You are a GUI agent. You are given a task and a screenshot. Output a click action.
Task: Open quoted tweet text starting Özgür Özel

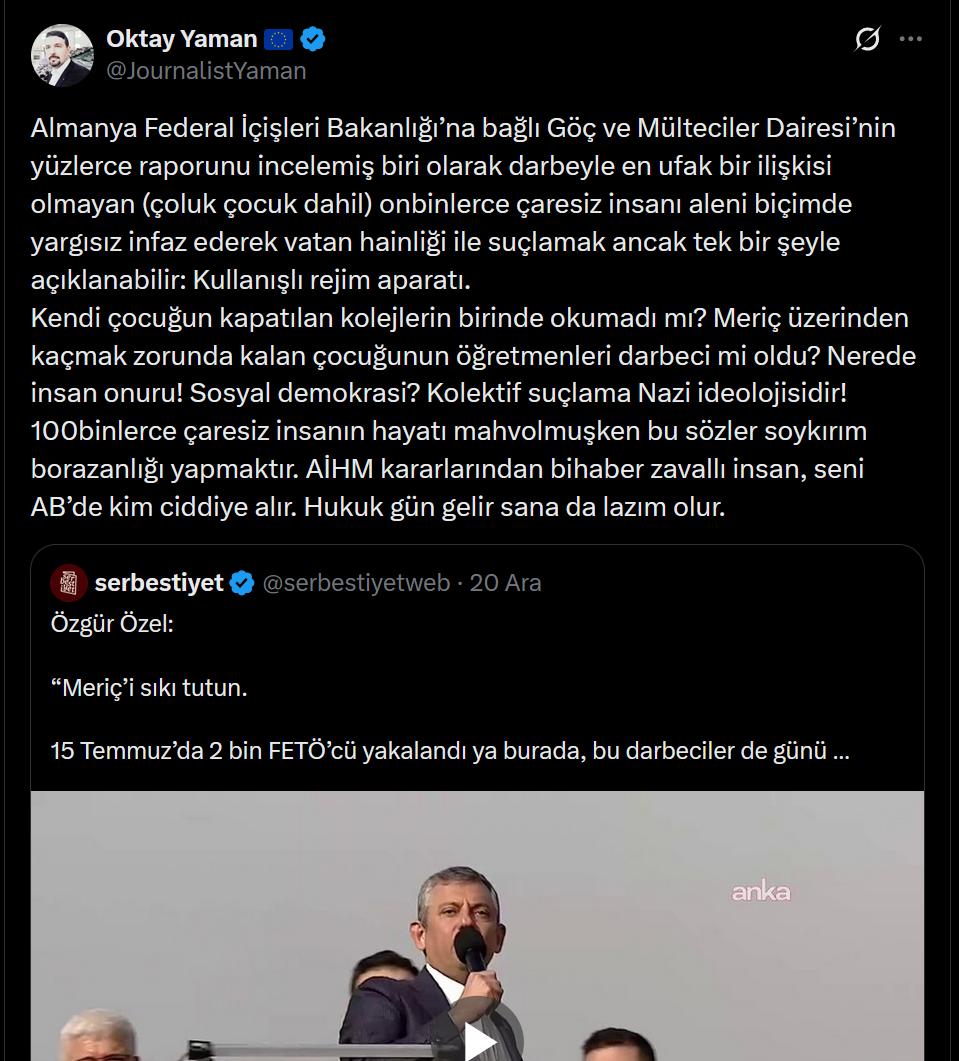click(x=112, y=623)
